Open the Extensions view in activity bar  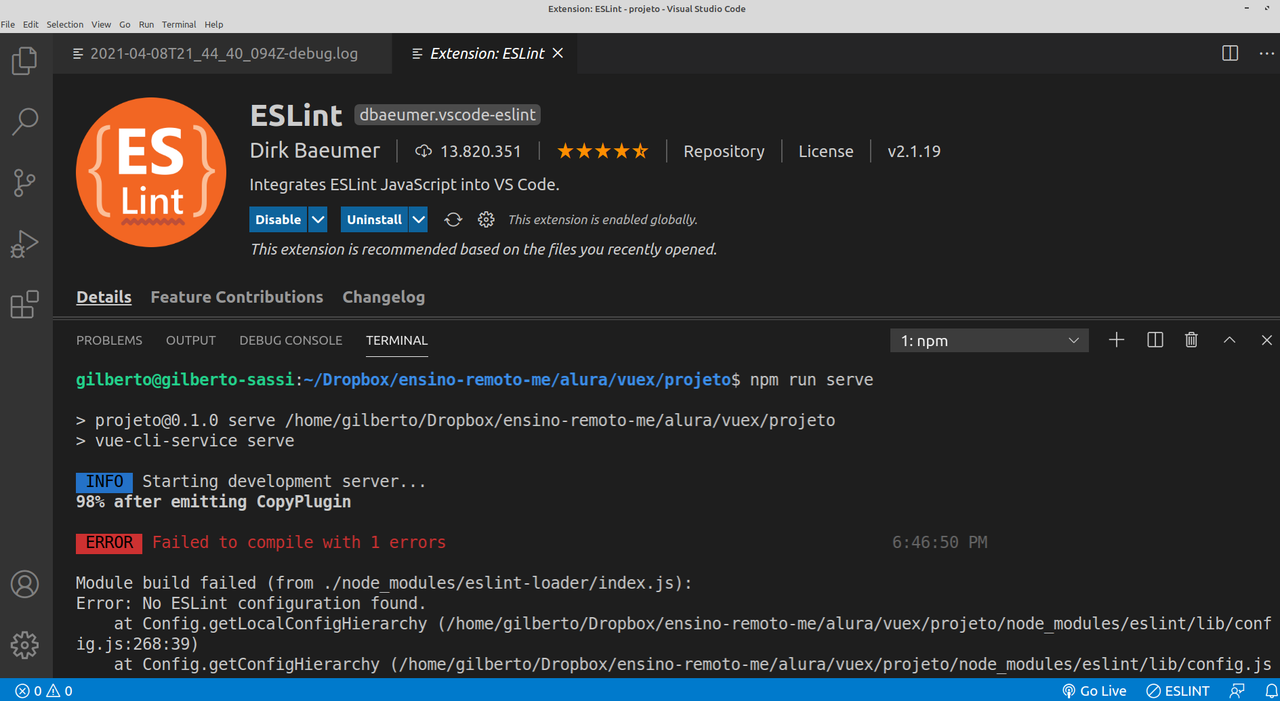24,304
